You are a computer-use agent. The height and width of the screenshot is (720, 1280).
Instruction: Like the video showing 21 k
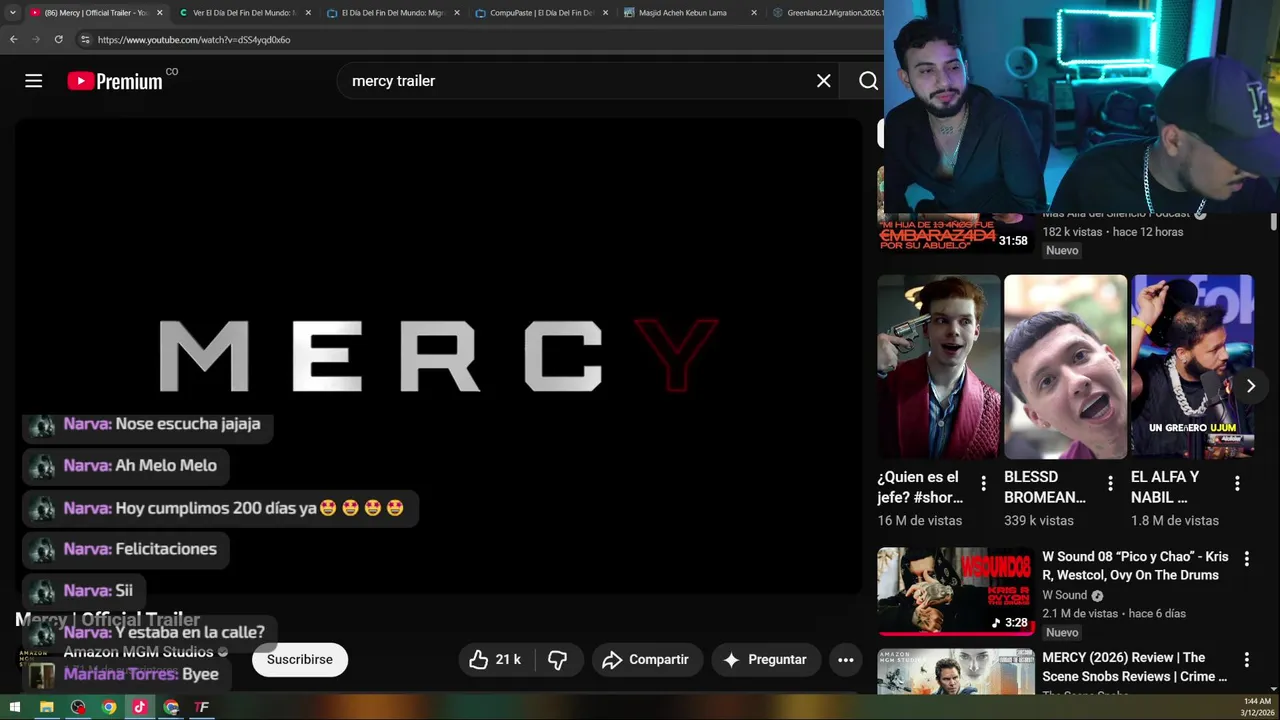click(x=495, y=660)
